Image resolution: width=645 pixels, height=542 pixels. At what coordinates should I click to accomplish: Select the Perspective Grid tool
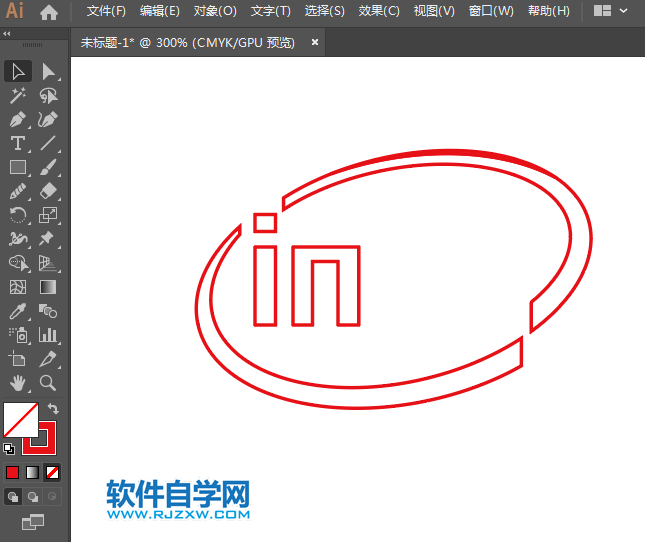point(49,263)
